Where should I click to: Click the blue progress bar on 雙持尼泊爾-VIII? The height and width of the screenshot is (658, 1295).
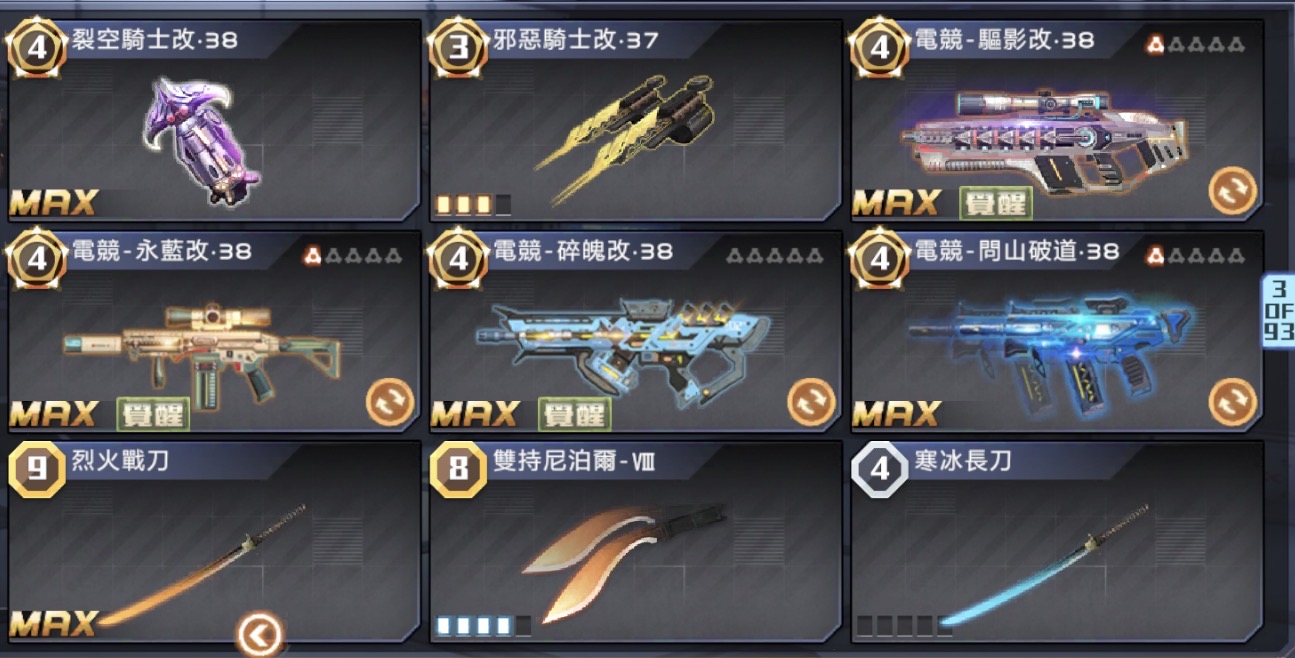pyautogui.click(x=484, y=627)
